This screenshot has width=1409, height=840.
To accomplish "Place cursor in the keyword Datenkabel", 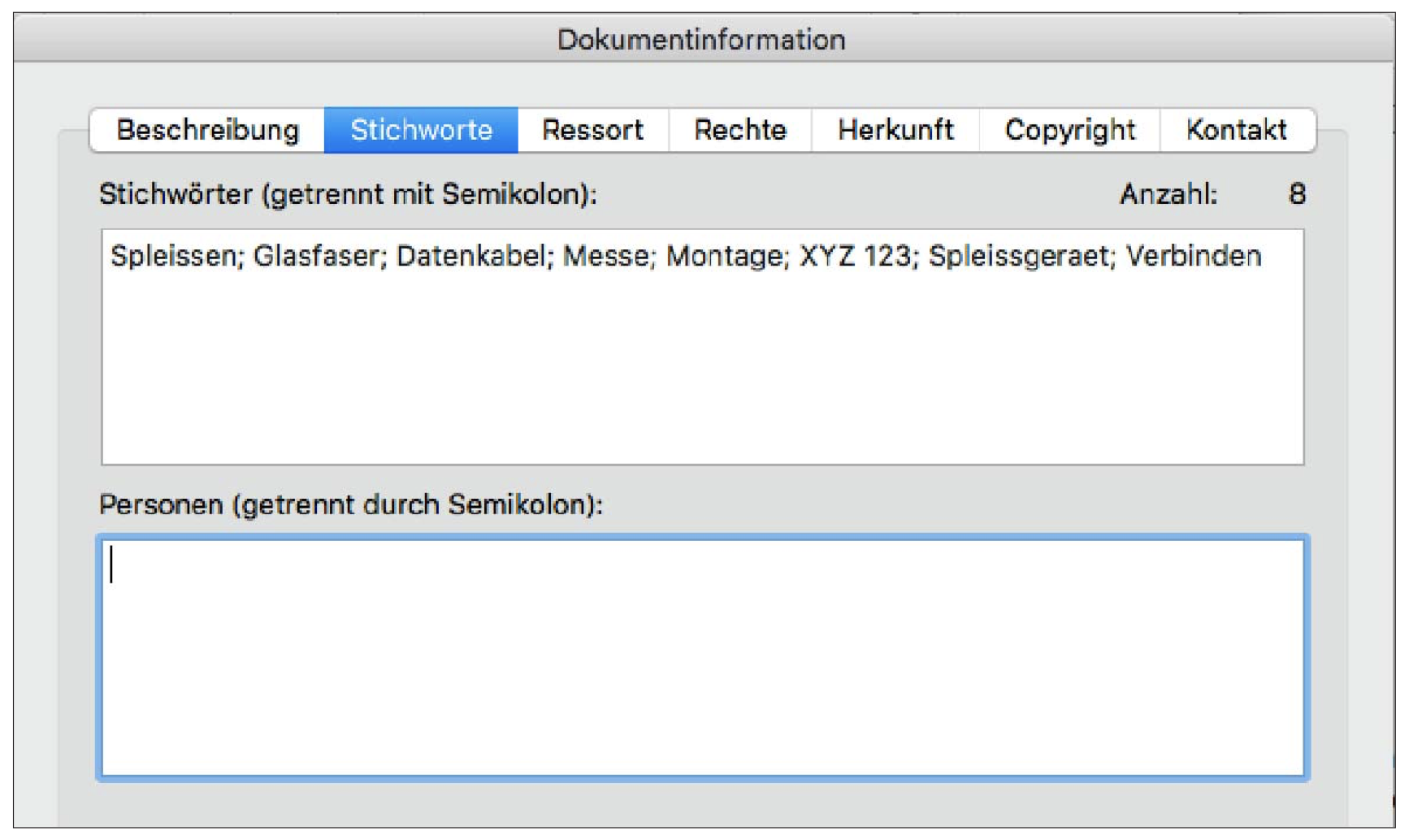I will pos(473,257).
